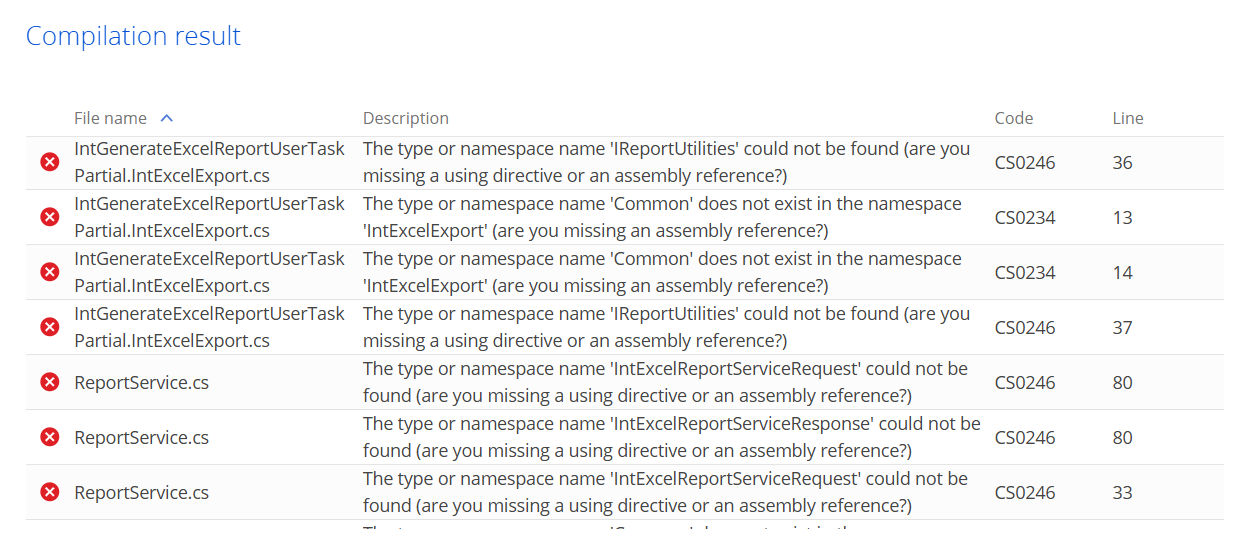
Task: Select line number 80 of Response error
Action: (x=1122, y=437)
